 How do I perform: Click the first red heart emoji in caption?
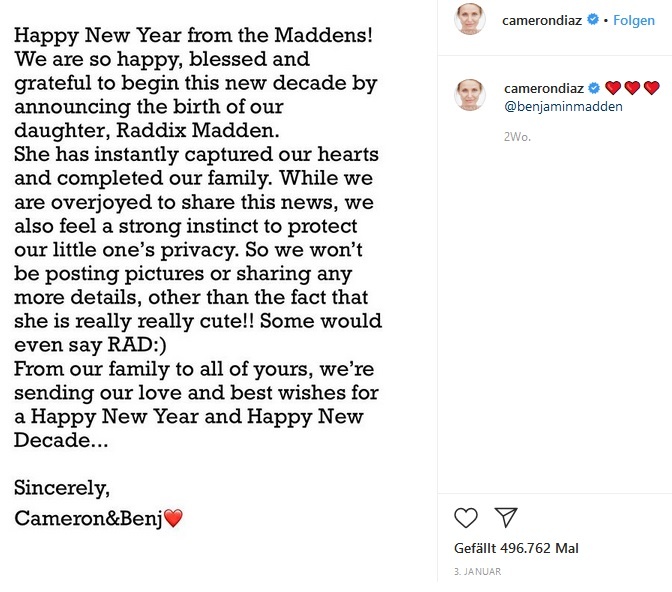pos(613,88)
